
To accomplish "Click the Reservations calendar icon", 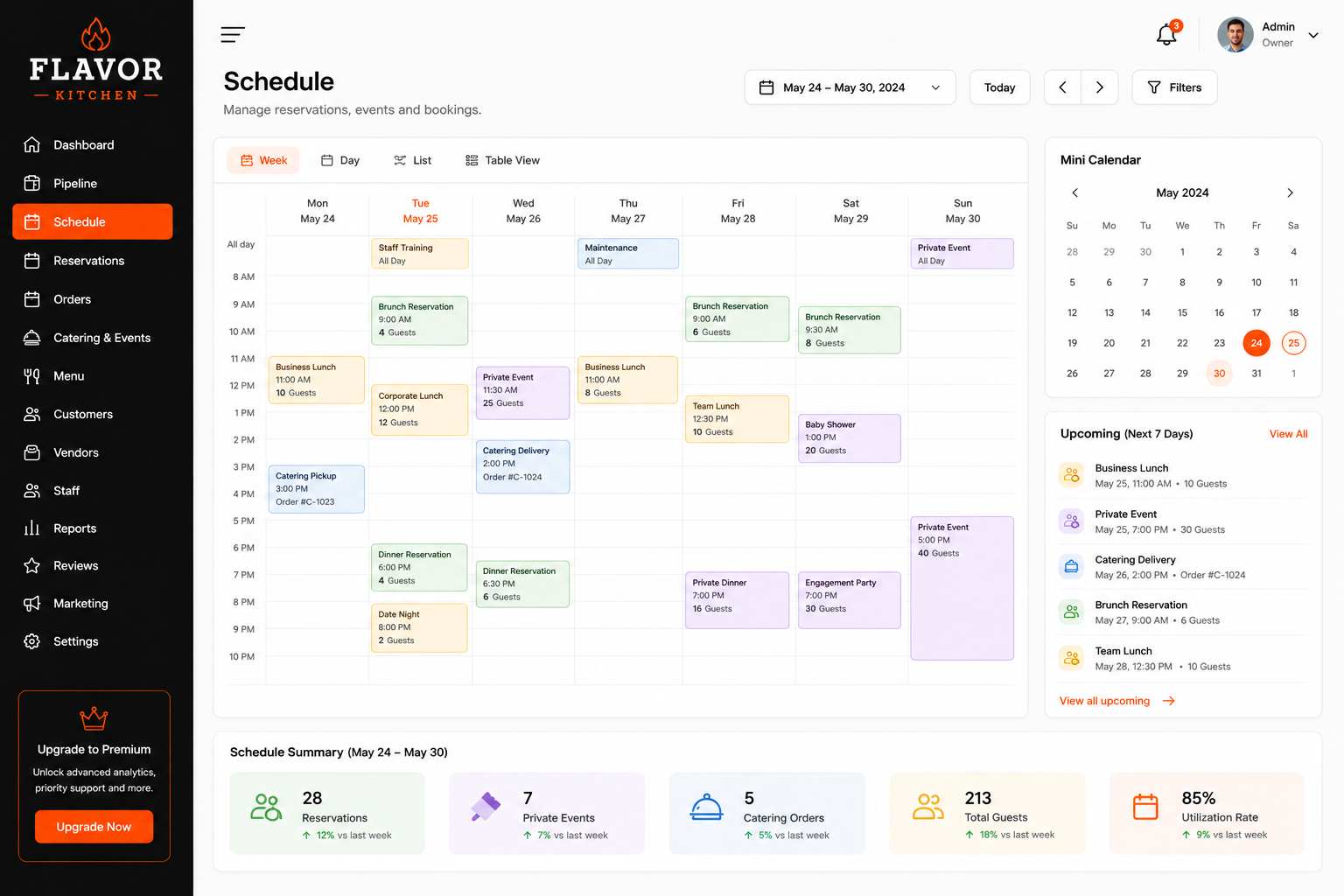I will tap(32, 260).
